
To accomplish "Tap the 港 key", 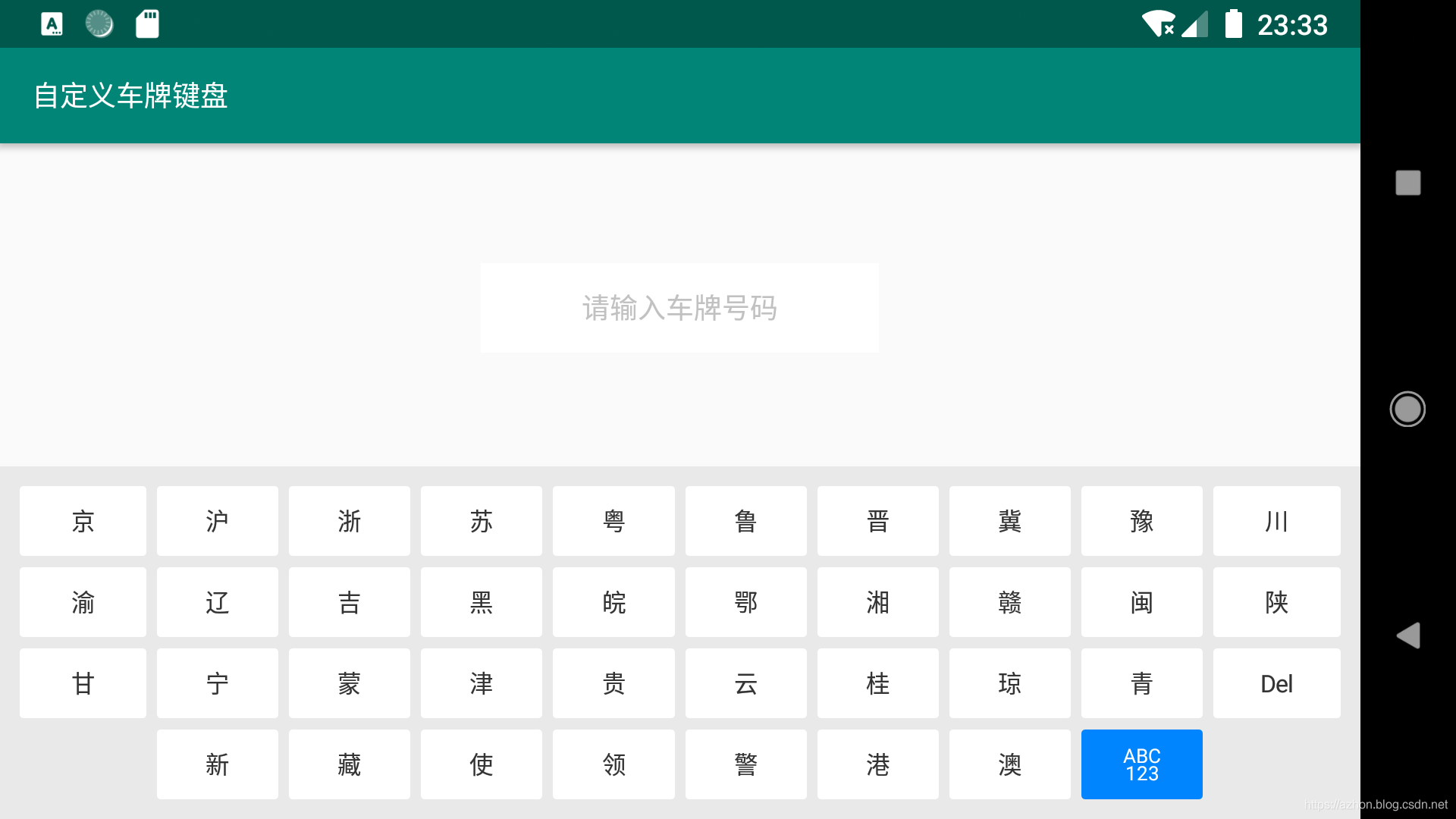I will tap(877, 764).
